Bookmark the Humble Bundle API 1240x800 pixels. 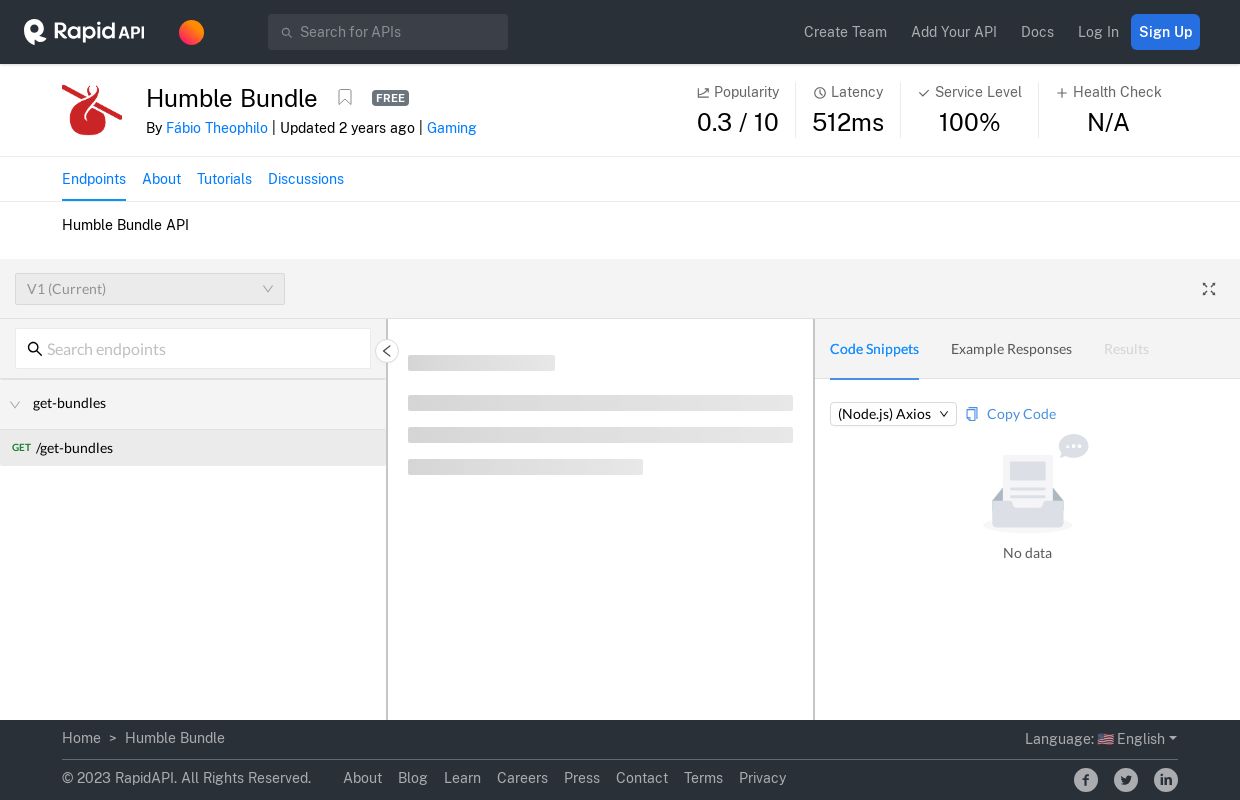point(345,97)
